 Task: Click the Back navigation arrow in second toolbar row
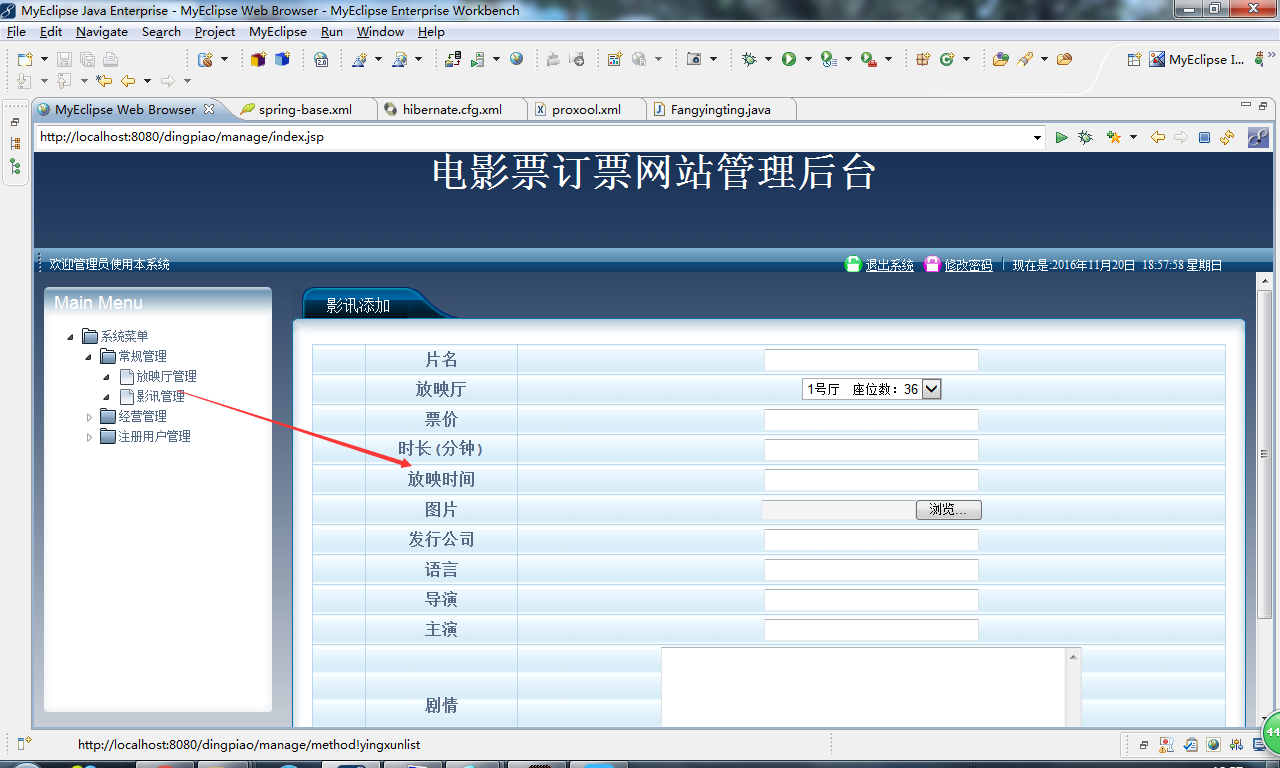click(x=128, y=81)
